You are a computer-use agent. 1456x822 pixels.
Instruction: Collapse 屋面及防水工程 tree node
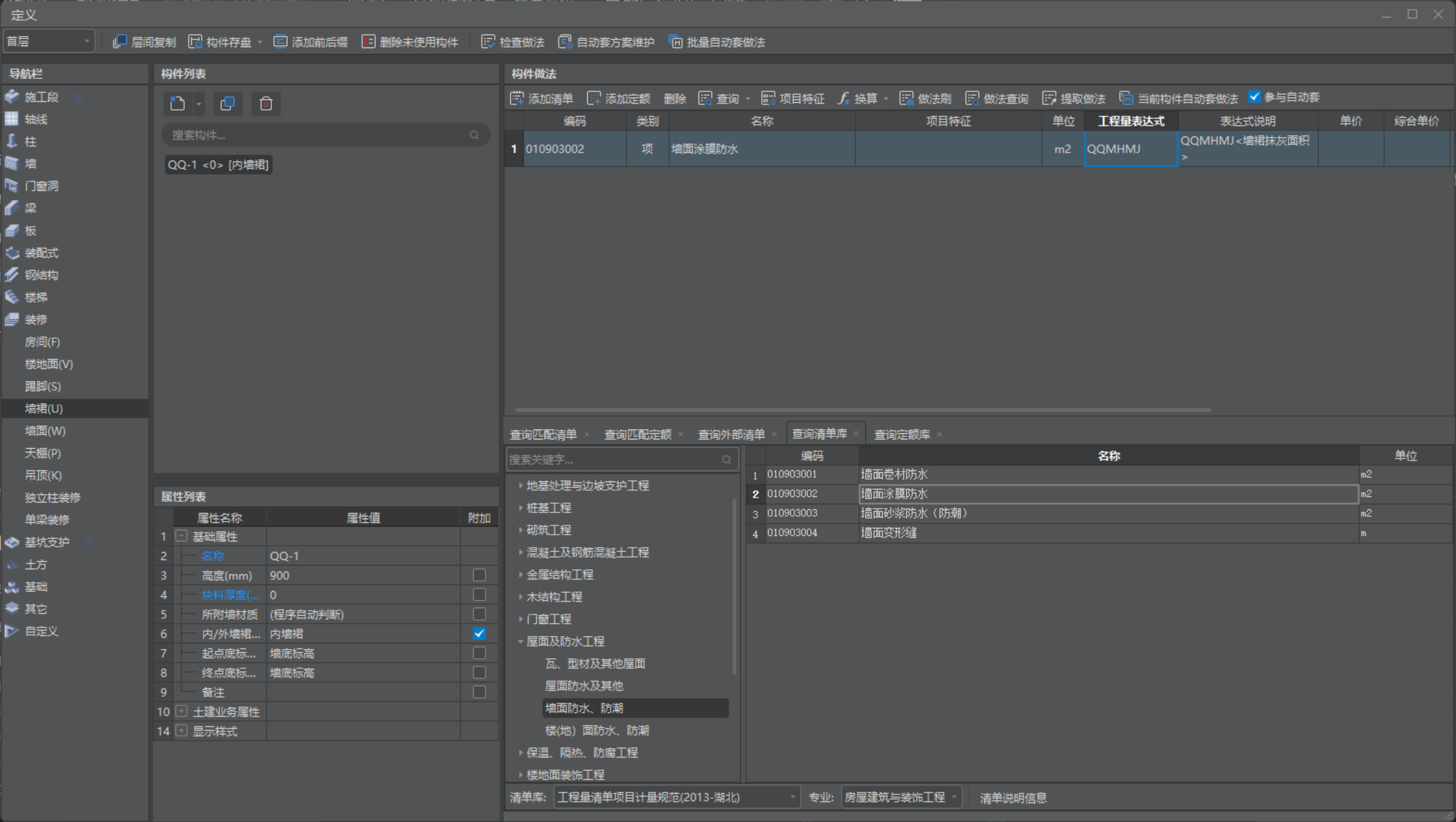520,641
